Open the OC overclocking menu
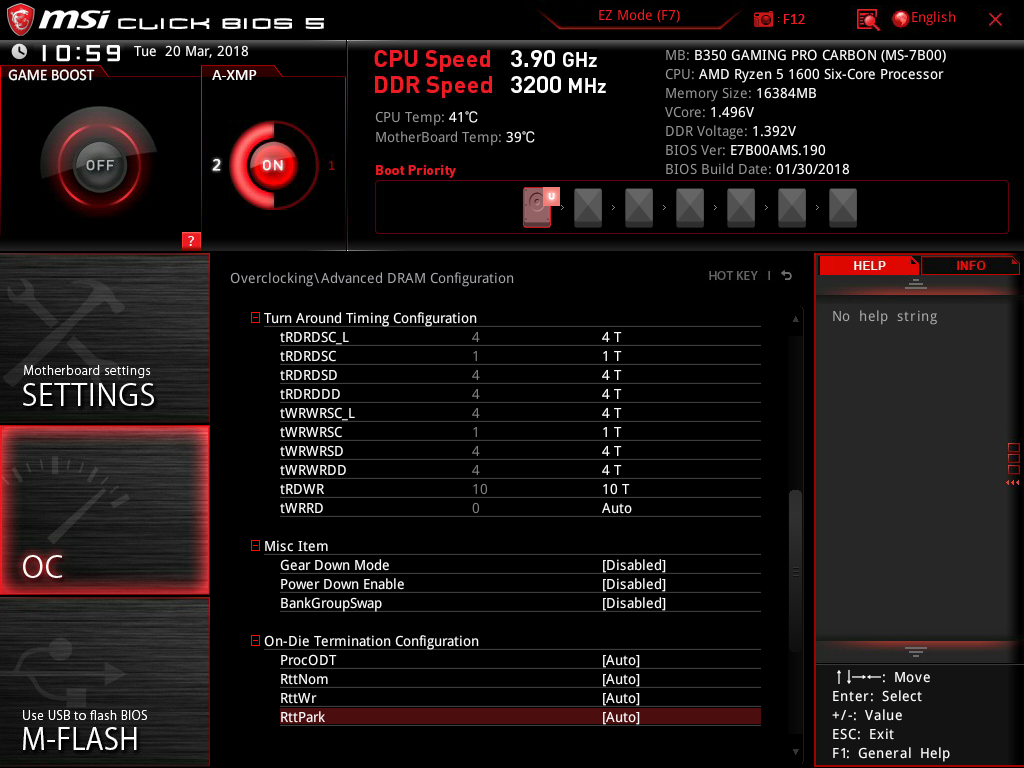Viewport: 1024px width, 768px height. (104, 510)
